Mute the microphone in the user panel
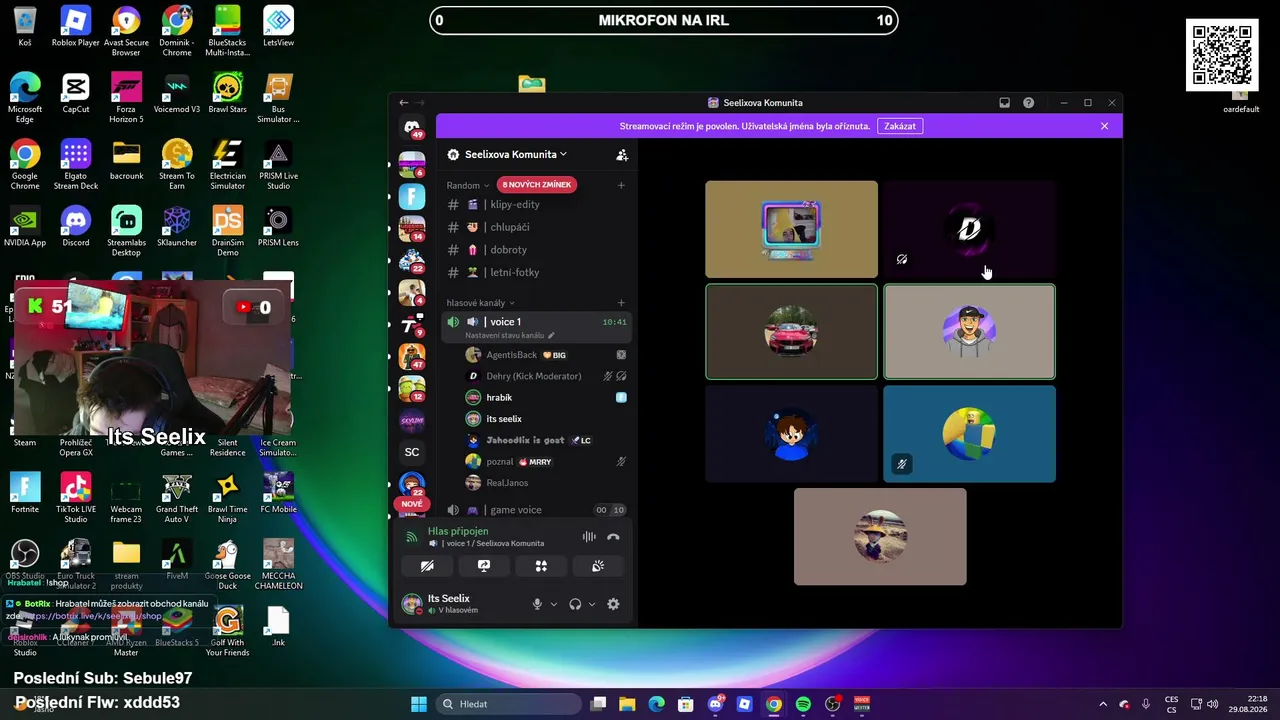 coord(537,604)
